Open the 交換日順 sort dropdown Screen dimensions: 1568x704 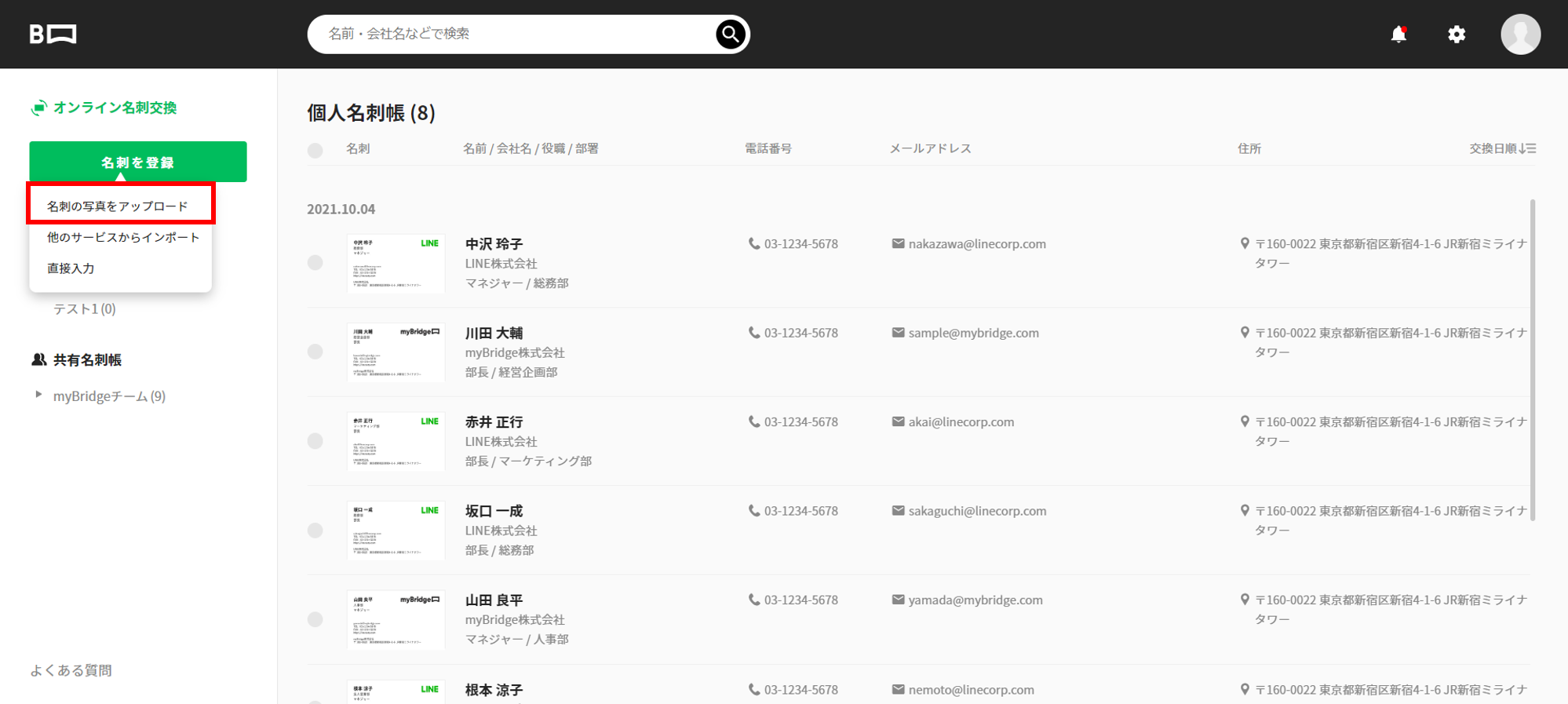click(x=1502, y=148)
